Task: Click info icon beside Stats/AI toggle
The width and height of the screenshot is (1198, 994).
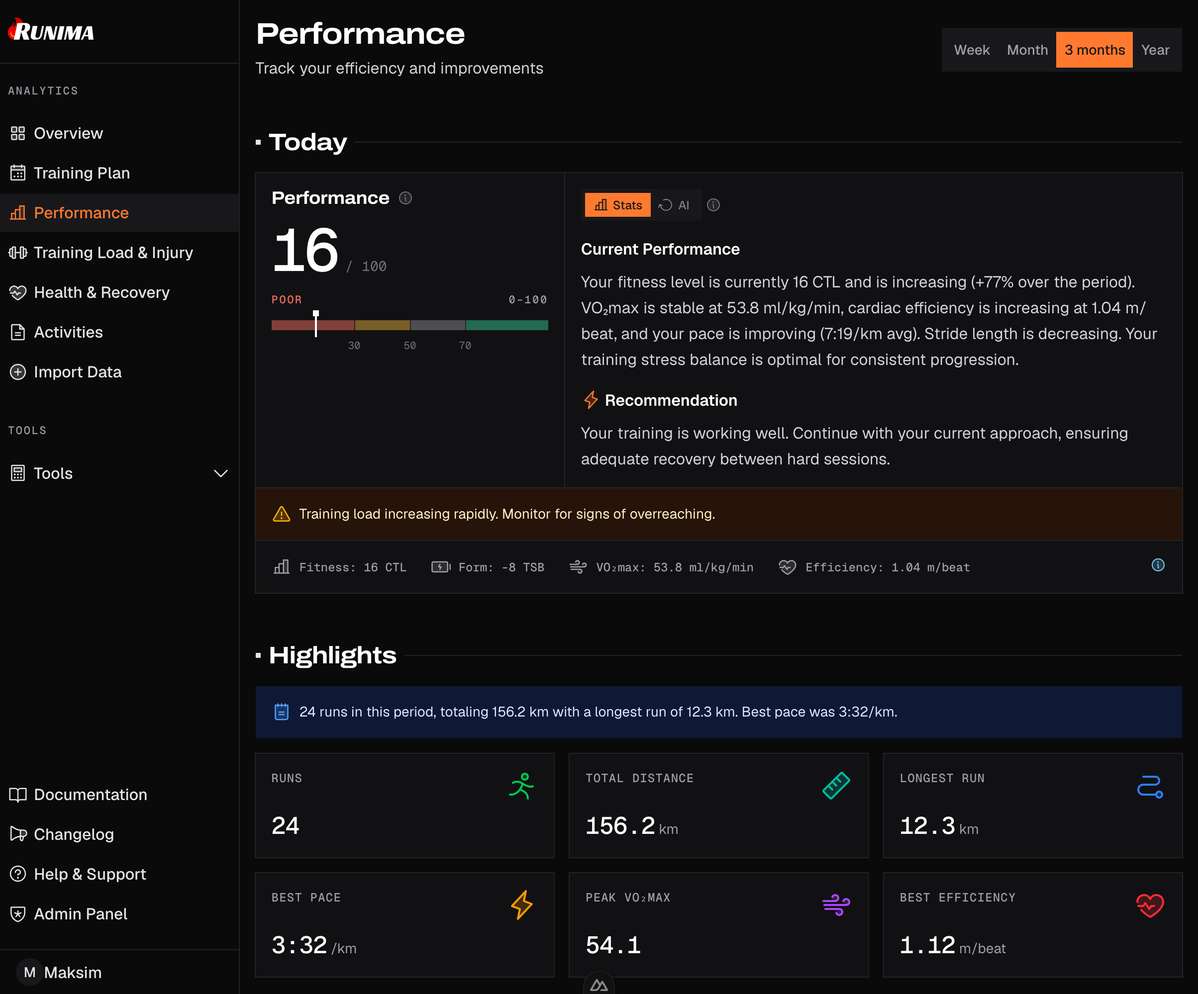Action: pyautogui.click(x=714, y=205)
